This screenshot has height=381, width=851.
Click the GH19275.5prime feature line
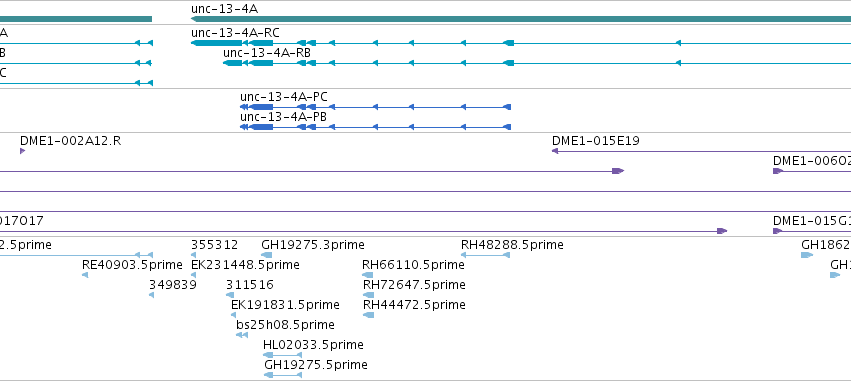pos(283,376)
